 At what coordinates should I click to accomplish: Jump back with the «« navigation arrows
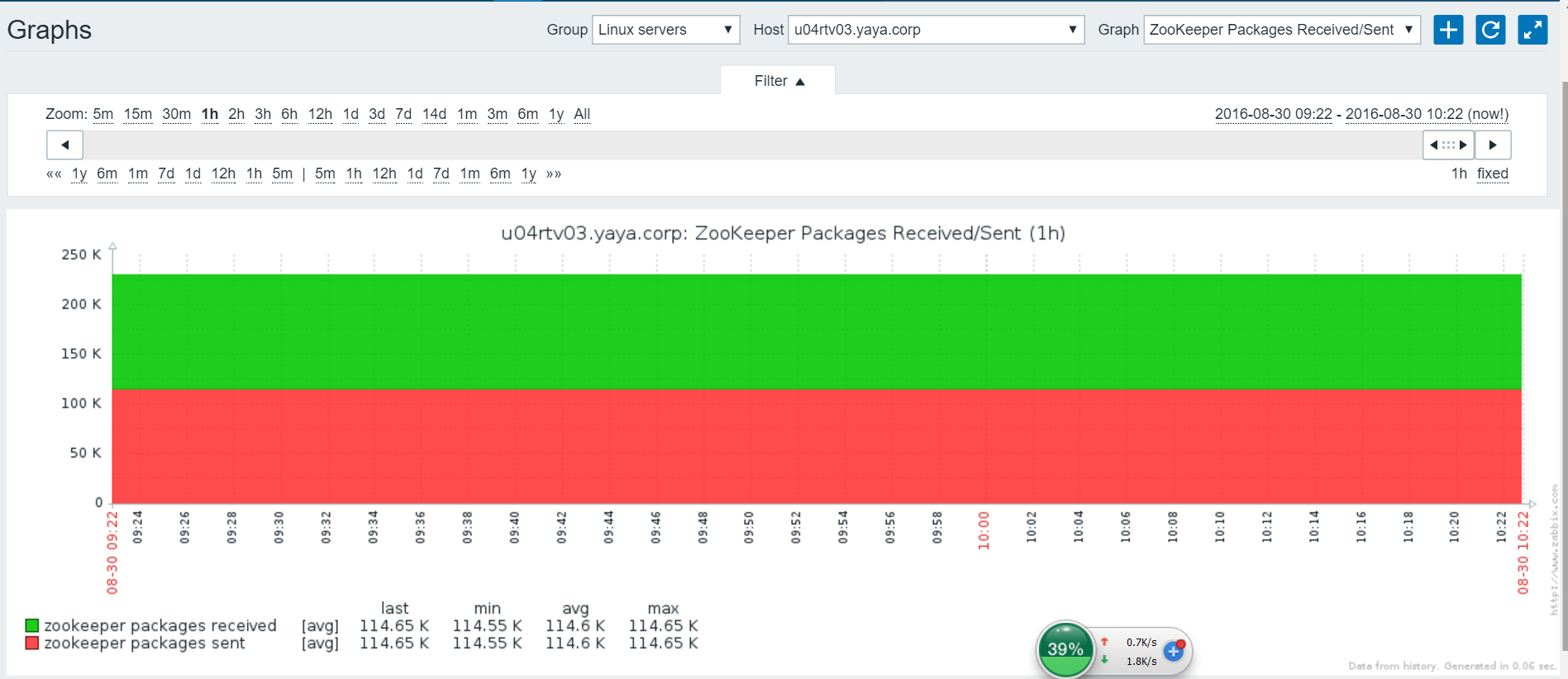tap(54, 173)
